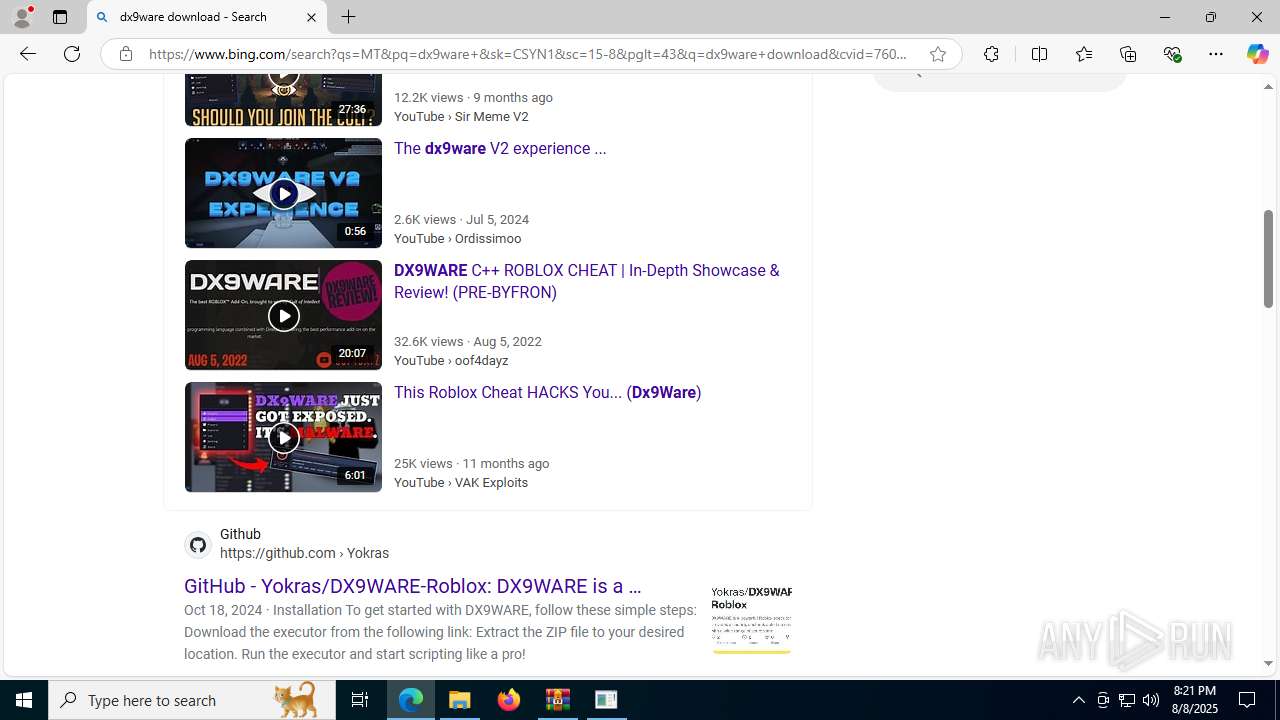Play This Roblox Cheat HACKS You thumbnail
The image size is (1280, 720).
pos(283,437)
